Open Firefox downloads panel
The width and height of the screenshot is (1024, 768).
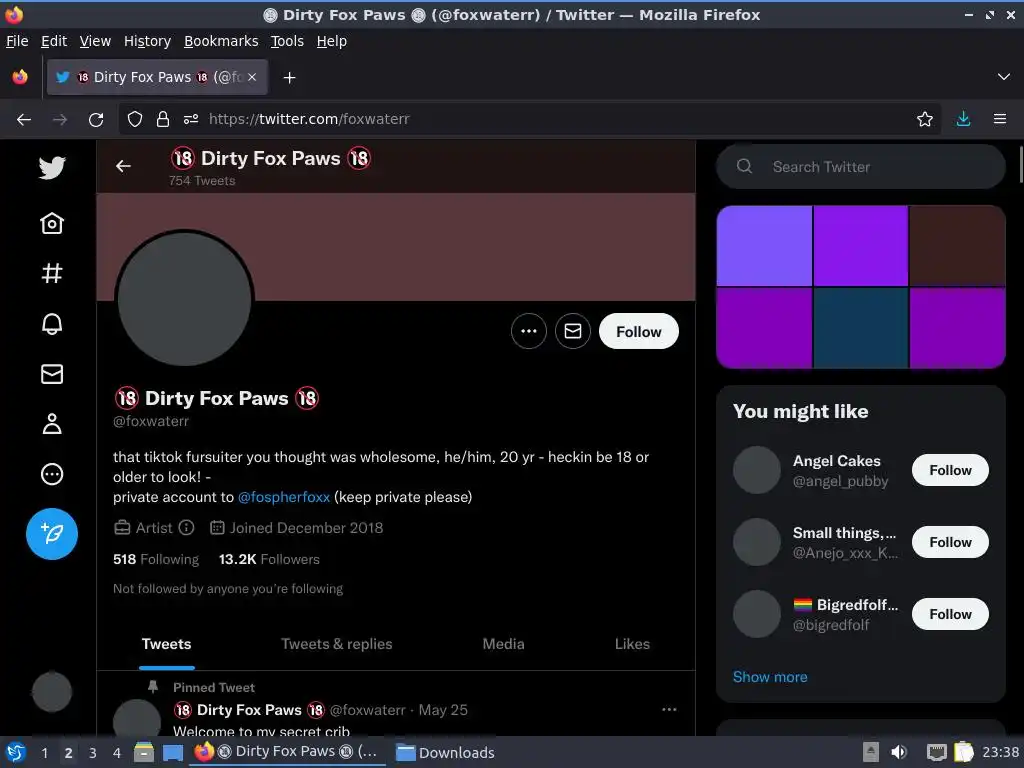[x=963, y=119]
